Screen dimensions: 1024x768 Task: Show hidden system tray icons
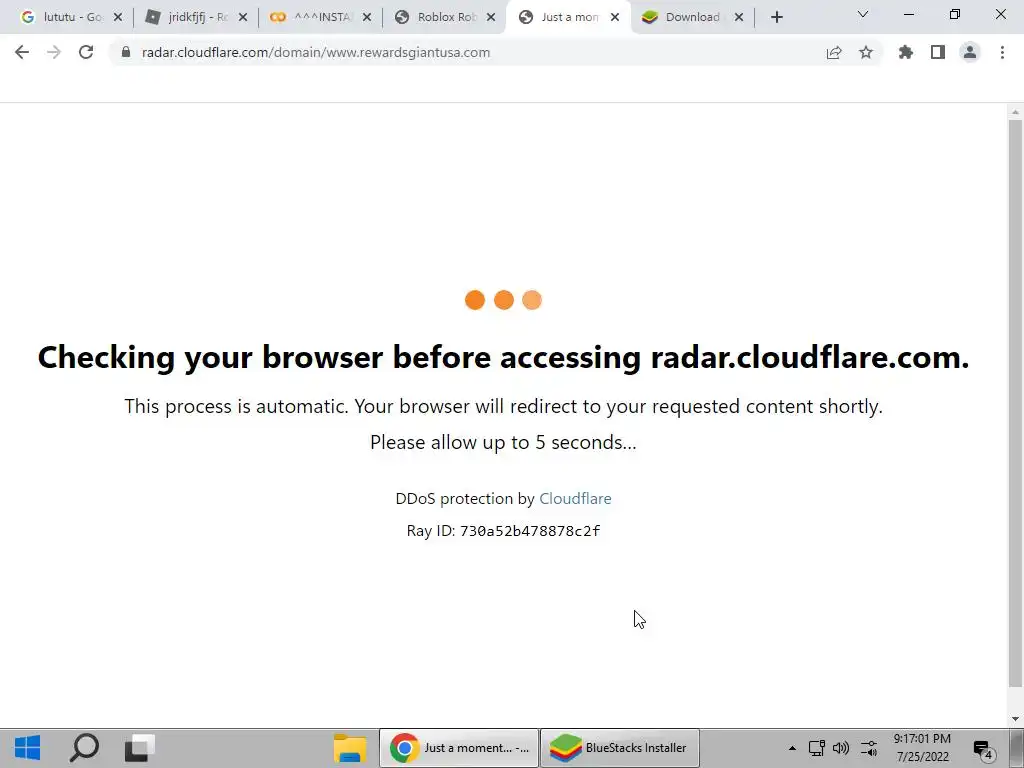pos(792,748)
